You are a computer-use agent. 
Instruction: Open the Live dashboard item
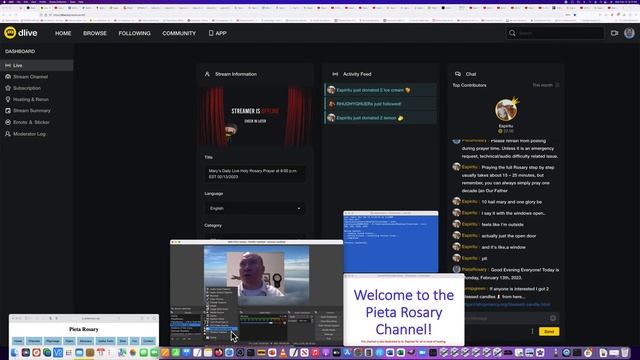(37, 65)
